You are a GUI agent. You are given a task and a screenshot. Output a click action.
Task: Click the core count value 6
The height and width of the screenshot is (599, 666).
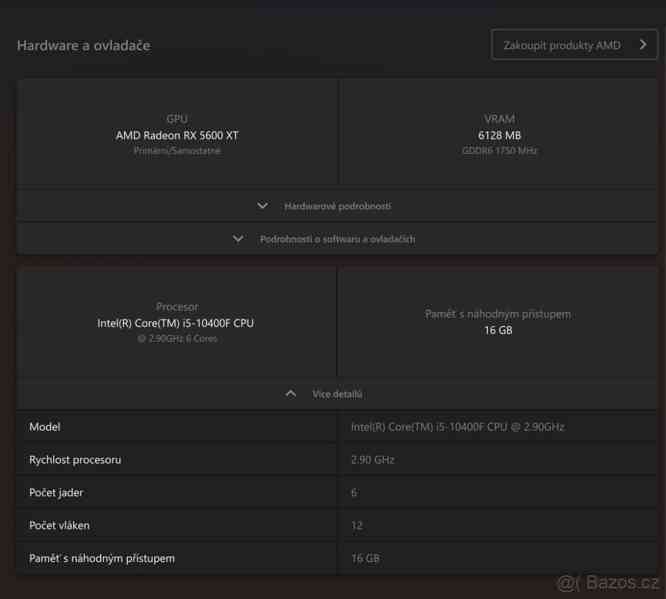[x=354, y=493]
